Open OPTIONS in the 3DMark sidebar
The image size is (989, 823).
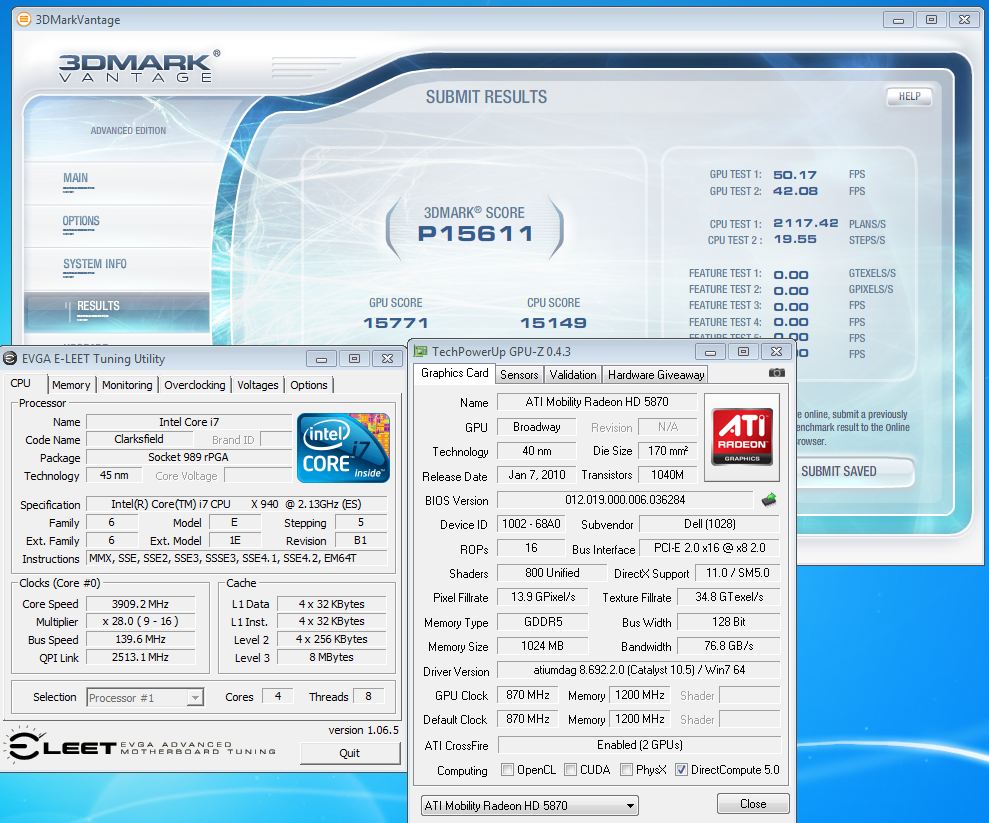(81, 221)
